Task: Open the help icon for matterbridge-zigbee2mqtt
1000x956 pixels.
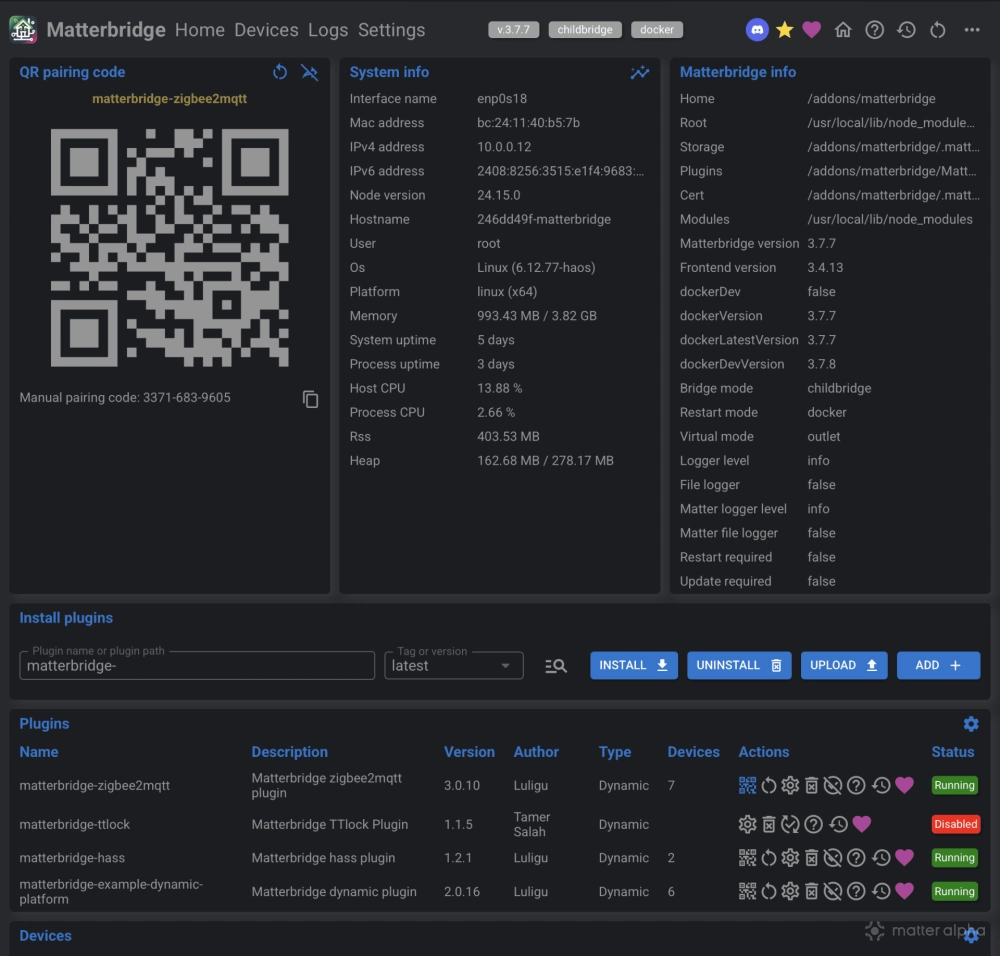Action: pos(856,785)
